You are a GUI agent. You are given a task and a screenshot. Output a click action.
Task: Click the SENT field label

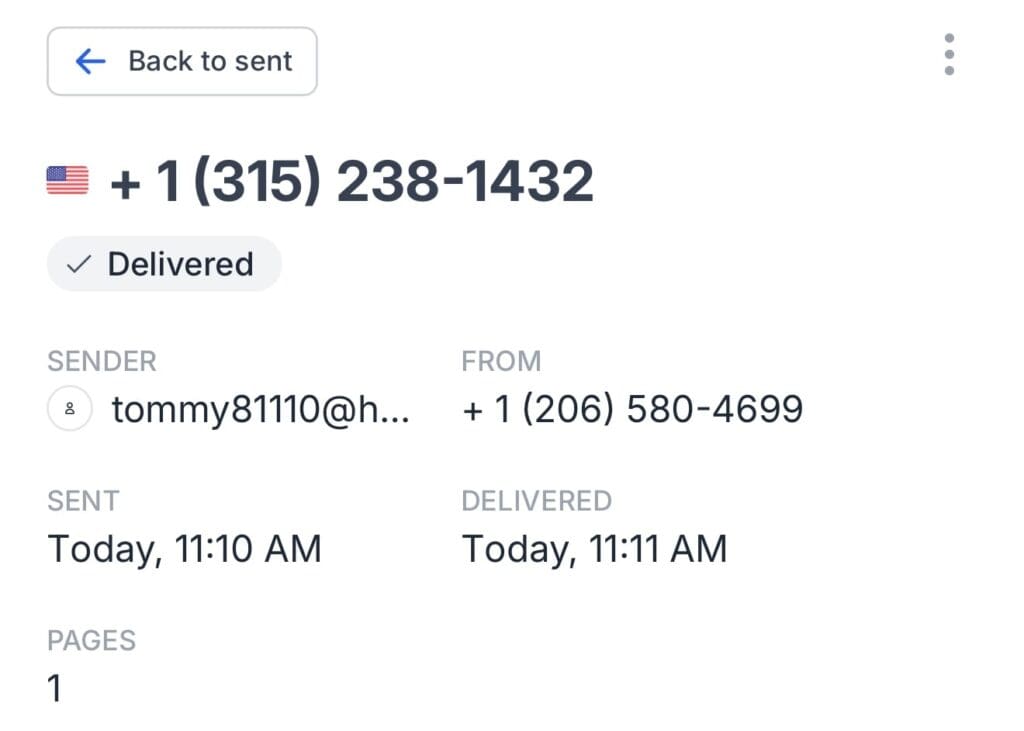83,501
